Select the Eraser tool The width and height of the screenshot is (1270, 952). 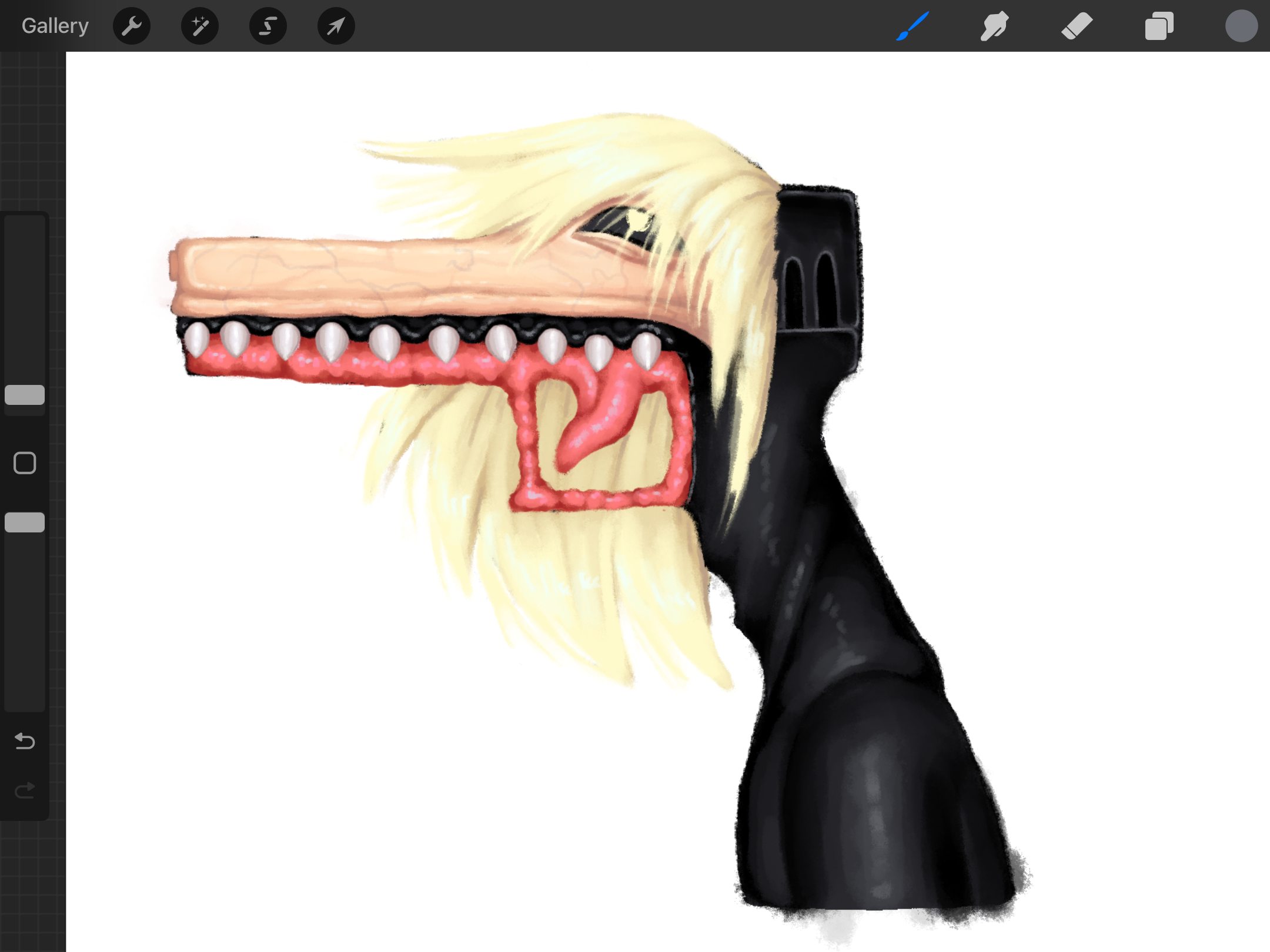click(x=1077, y=26)
